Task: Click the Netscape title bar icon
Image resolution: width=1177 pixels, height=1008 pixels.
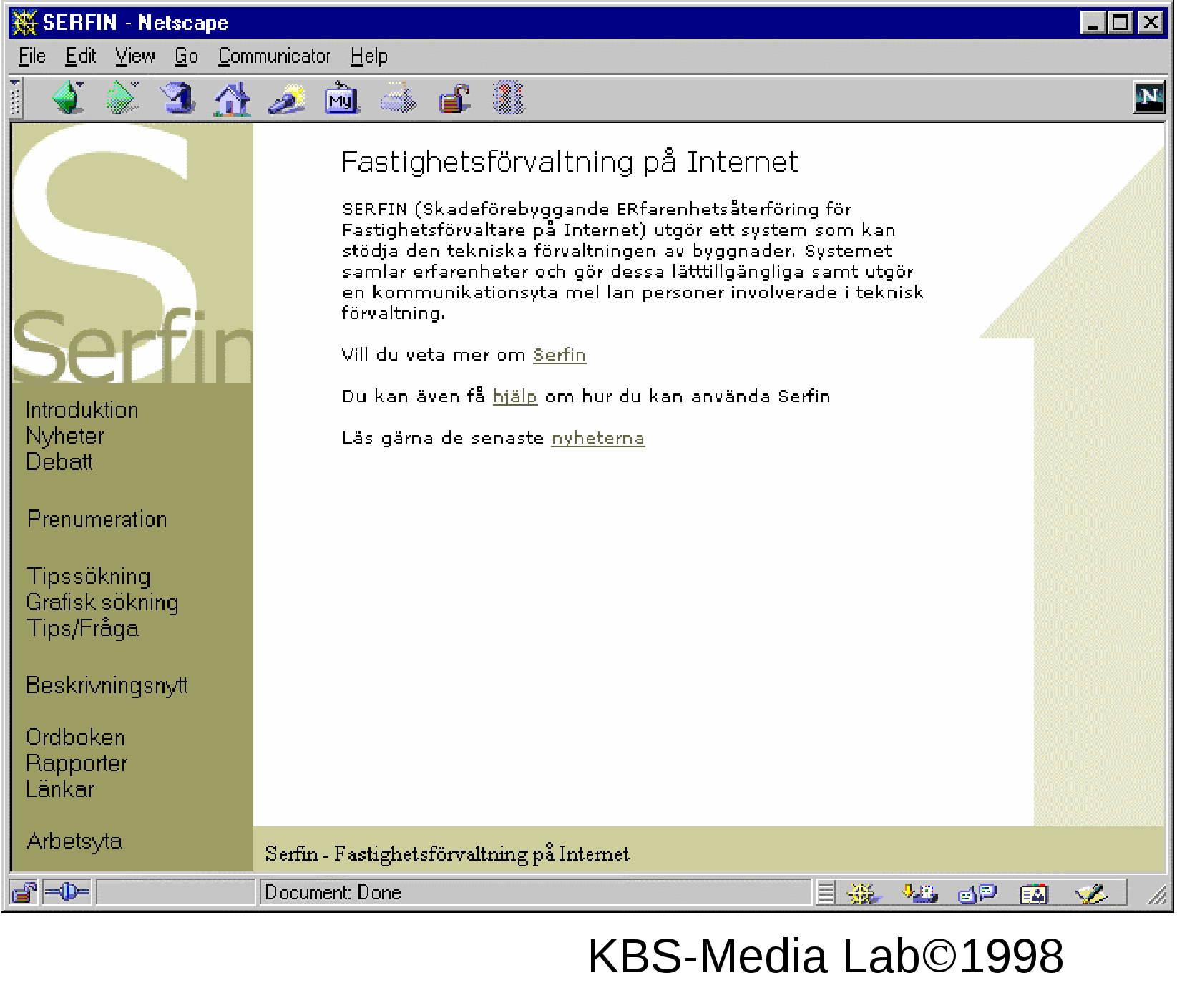Action: pos(25,23)
